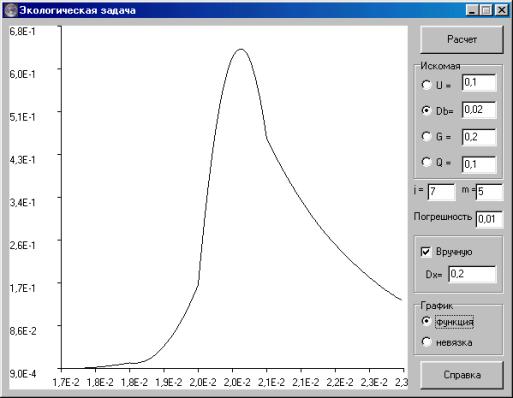
Task: Open the Справка help button
Action: [x=461, y=375]
